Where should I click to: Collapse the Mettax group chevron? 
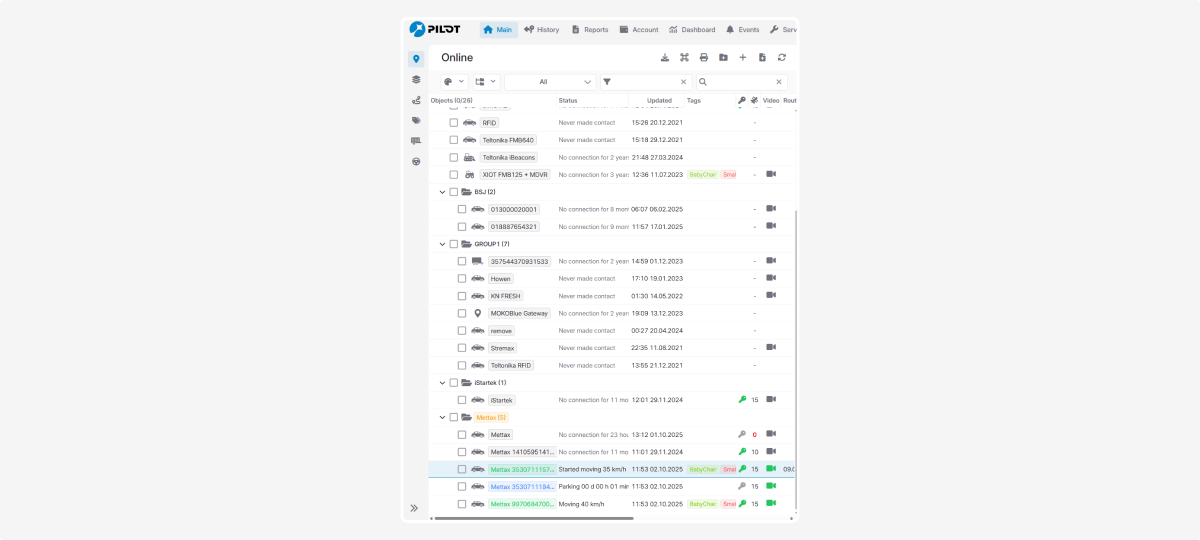[442, 417]
